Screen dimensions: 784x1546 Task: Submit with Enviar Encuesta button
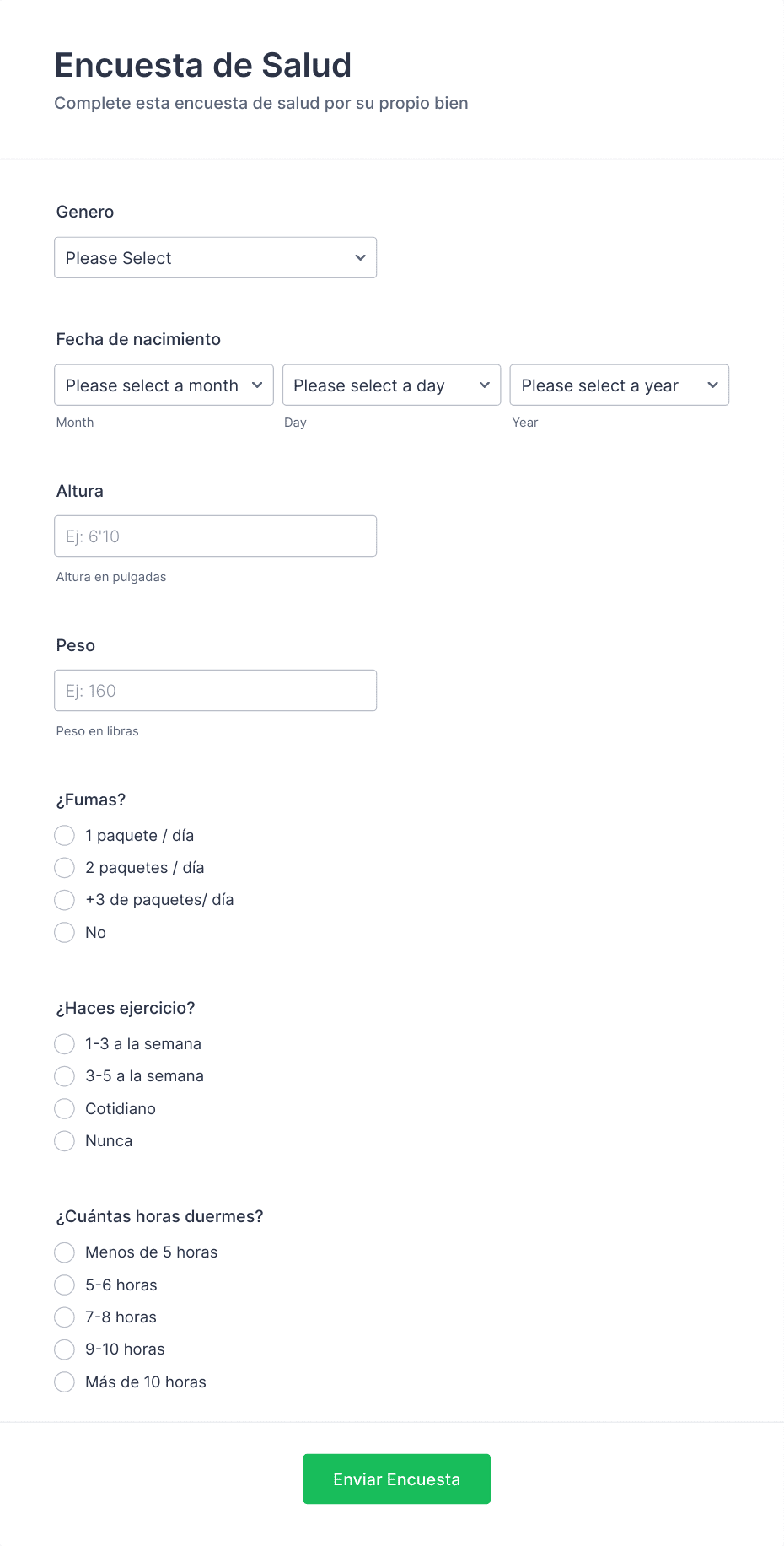(396, 1479)
